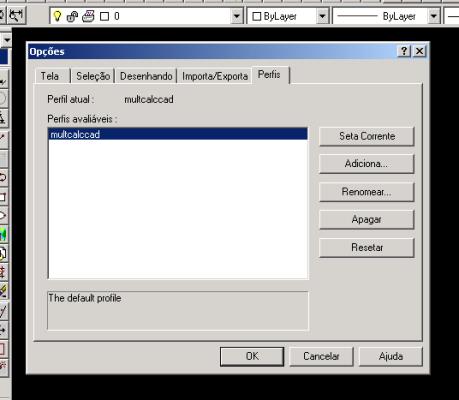The width and height of the screenshot is (459, 400).
Task: Click the layer color square icon
Action: 104,16
